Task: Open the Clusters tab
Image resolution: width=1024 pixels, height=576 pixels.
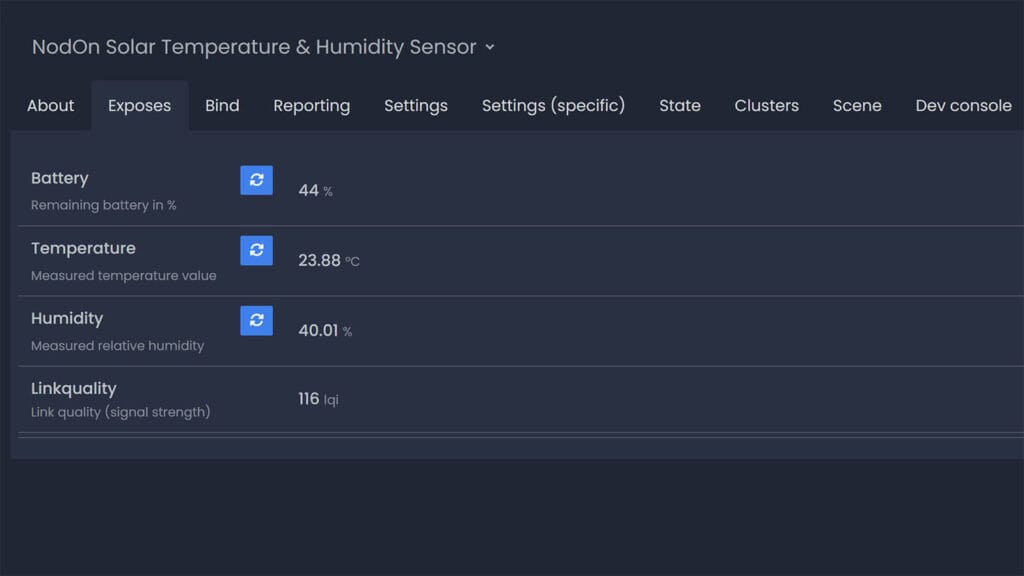Action: (766, 105)
